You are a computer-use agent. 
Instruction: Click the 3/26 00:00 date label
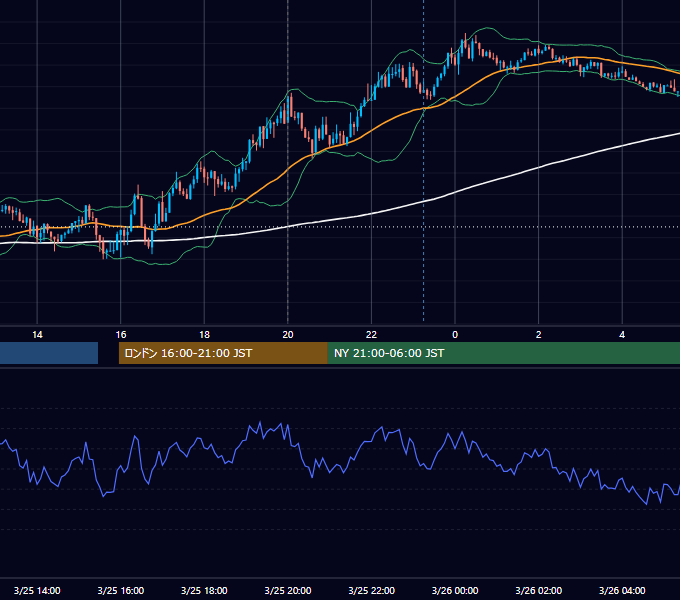coord(455,590)
